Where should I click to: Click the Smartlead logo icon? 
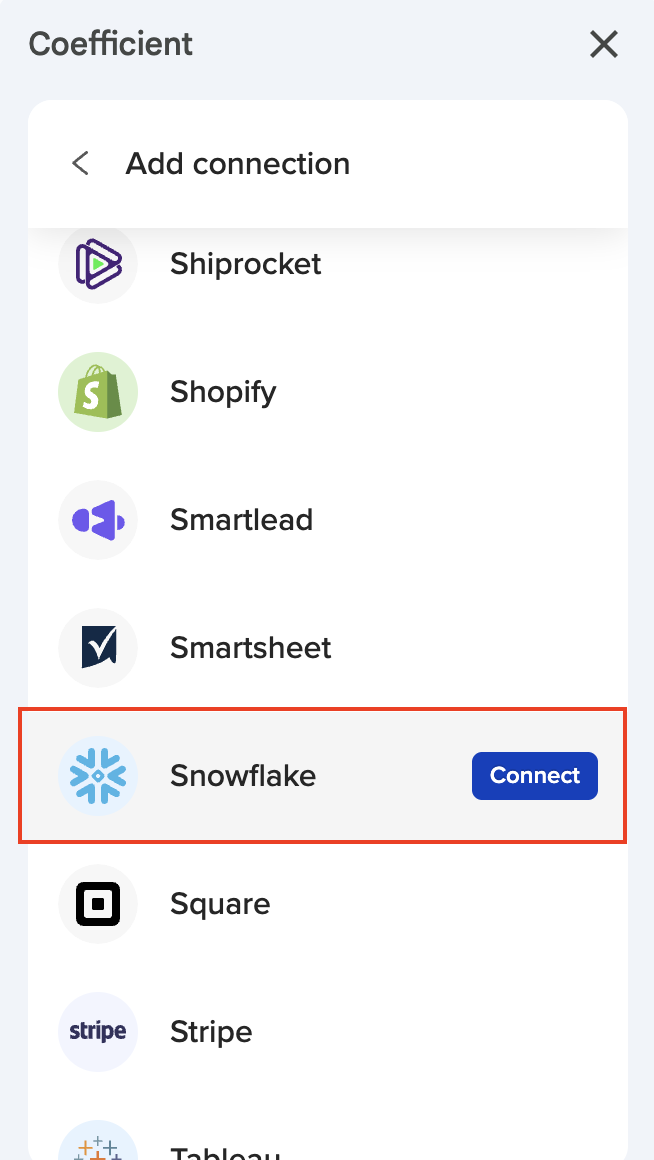tap(98, 520)
